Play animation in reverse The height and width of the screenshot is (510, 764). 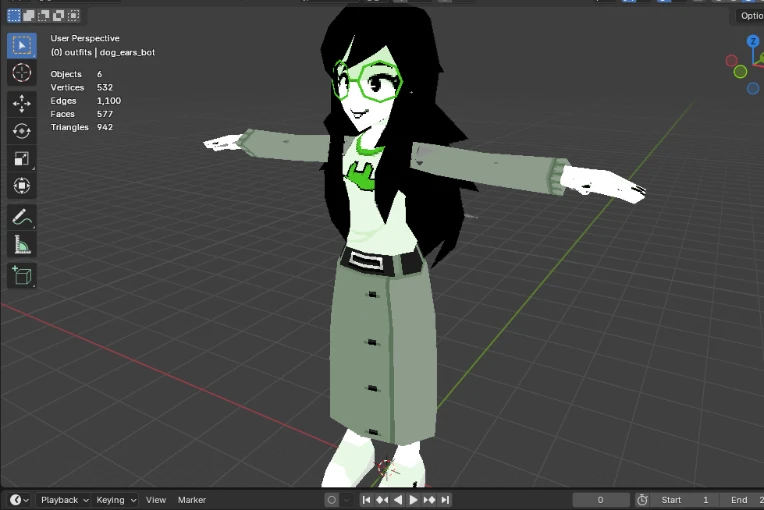click(x=398, y=500)
